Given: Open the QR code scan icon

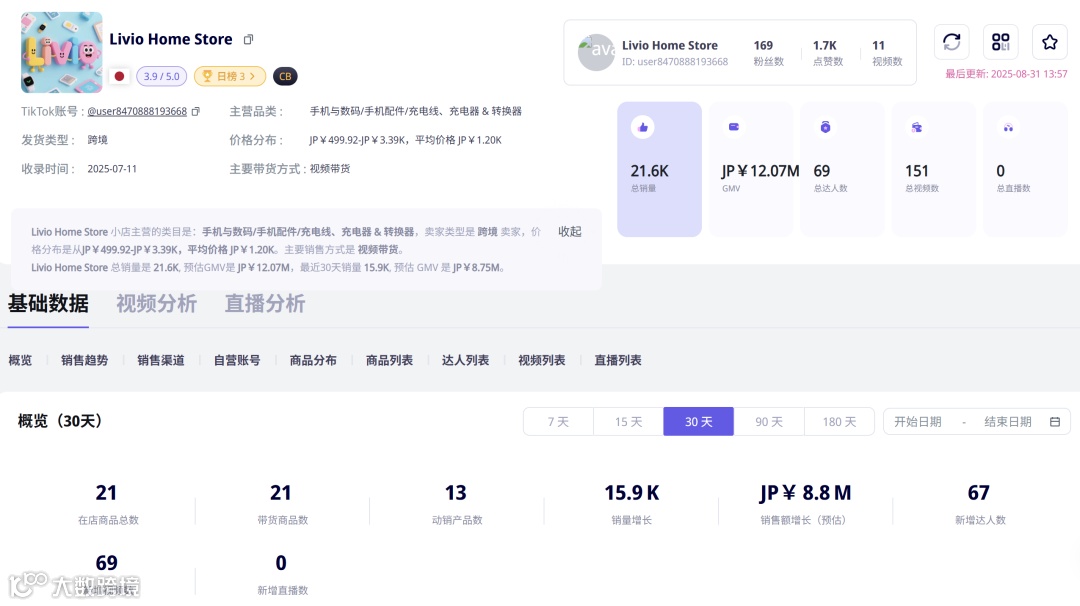Looking at the screenshot, I should 1000,42.
